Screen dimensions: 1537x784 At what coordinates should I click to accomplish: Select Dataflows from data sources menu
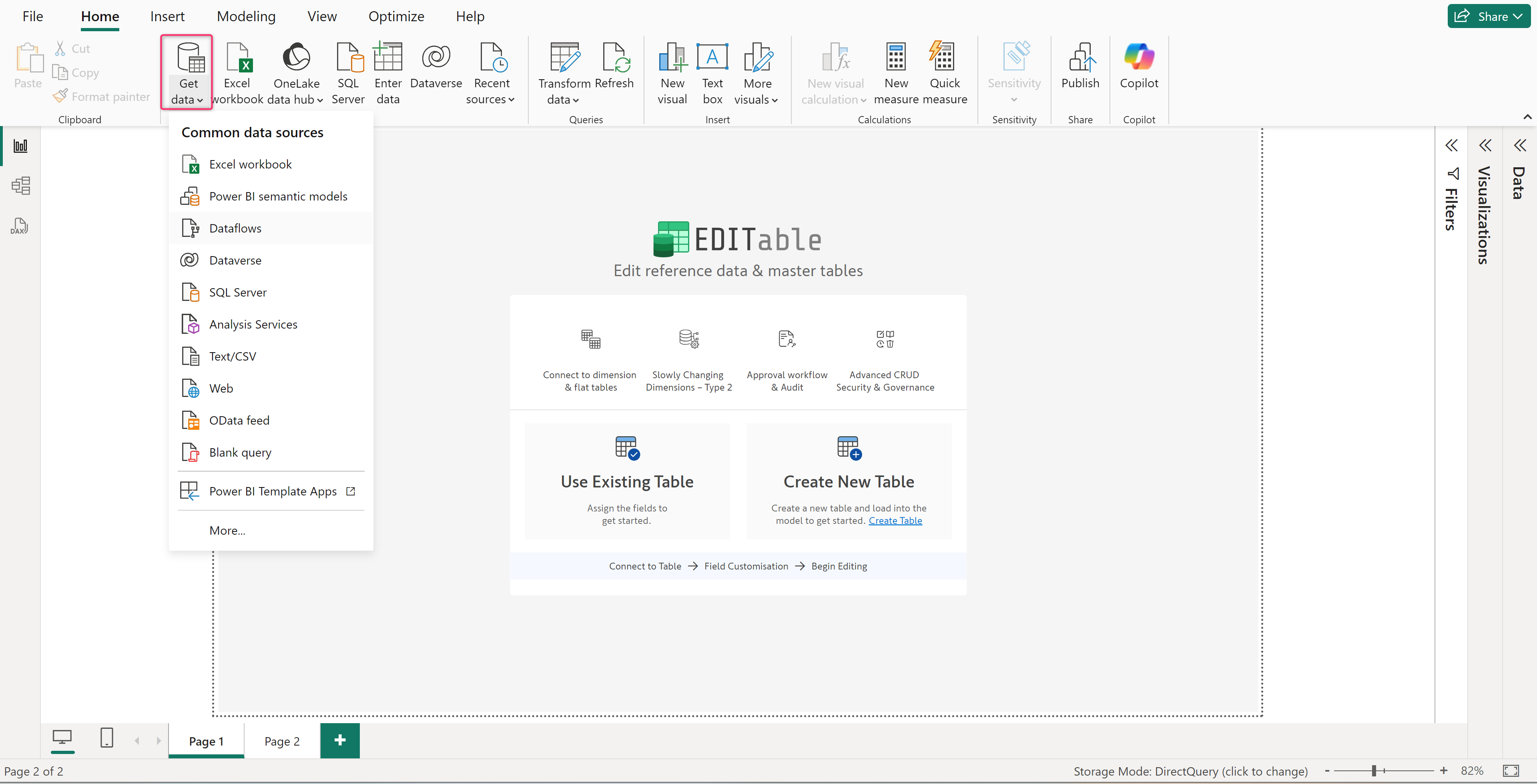pos(235,228)
